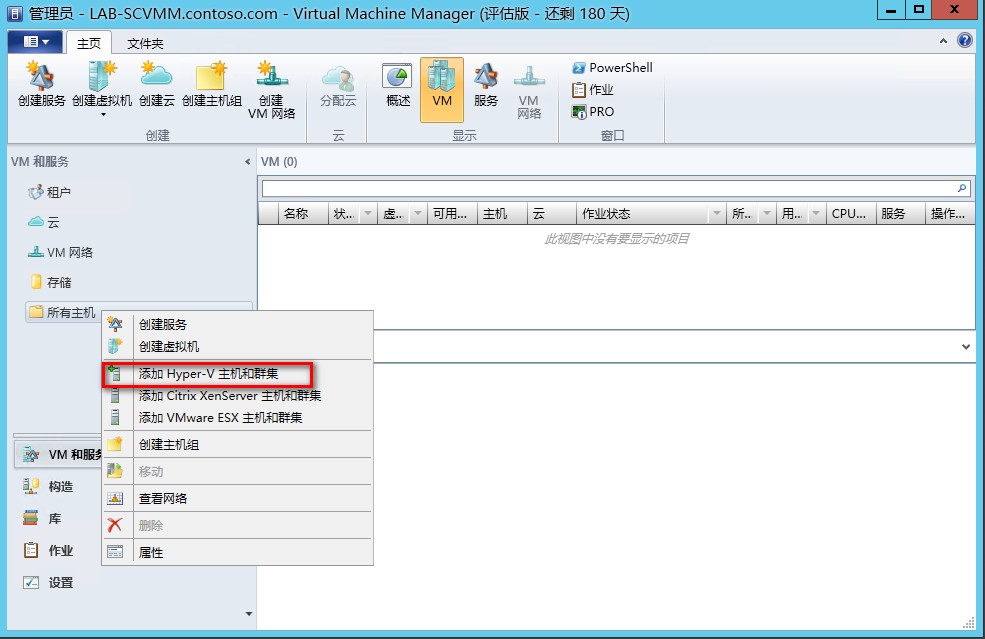The height and width of the screenshot is (639, 985).
Task: Show the 概述 view
Action: click(x=398, y=85)
